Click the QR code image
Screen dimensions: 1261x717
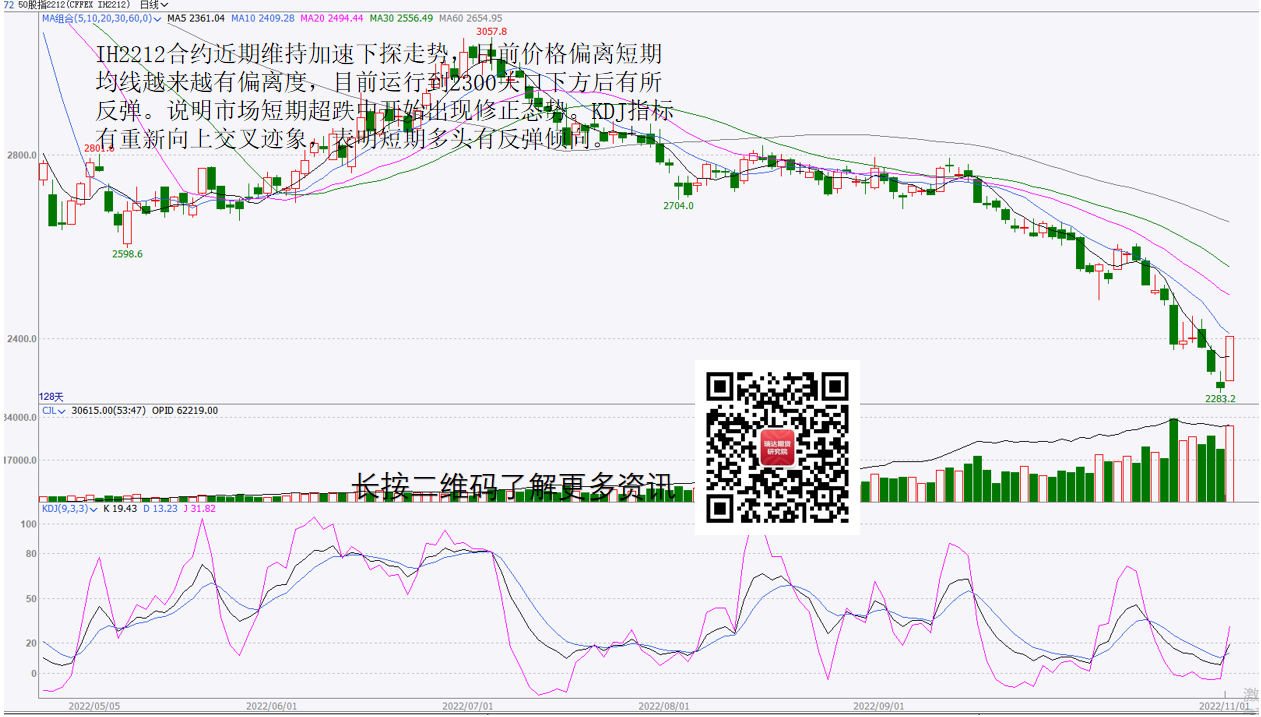click(777, 447)
